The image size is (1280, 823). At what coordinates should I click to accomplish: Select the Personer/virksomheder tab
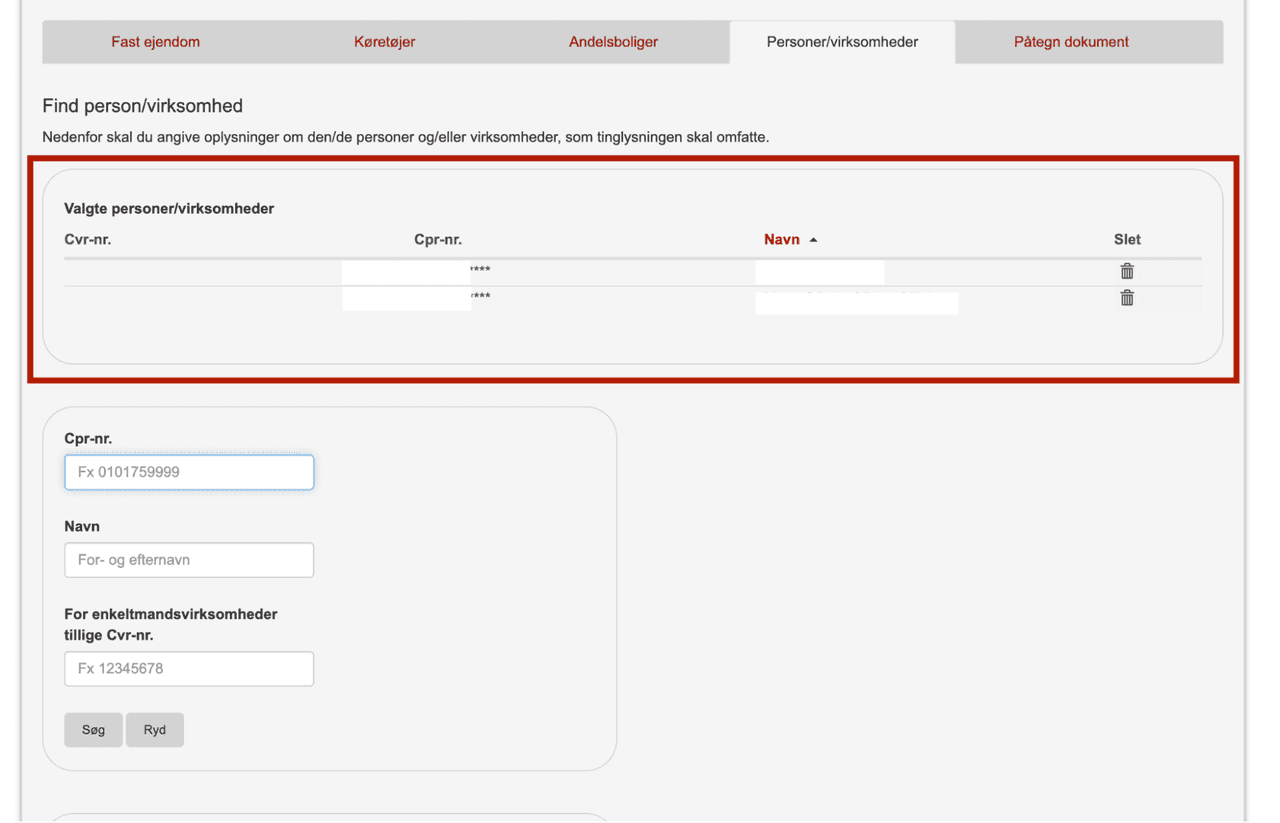click(842, 42)
